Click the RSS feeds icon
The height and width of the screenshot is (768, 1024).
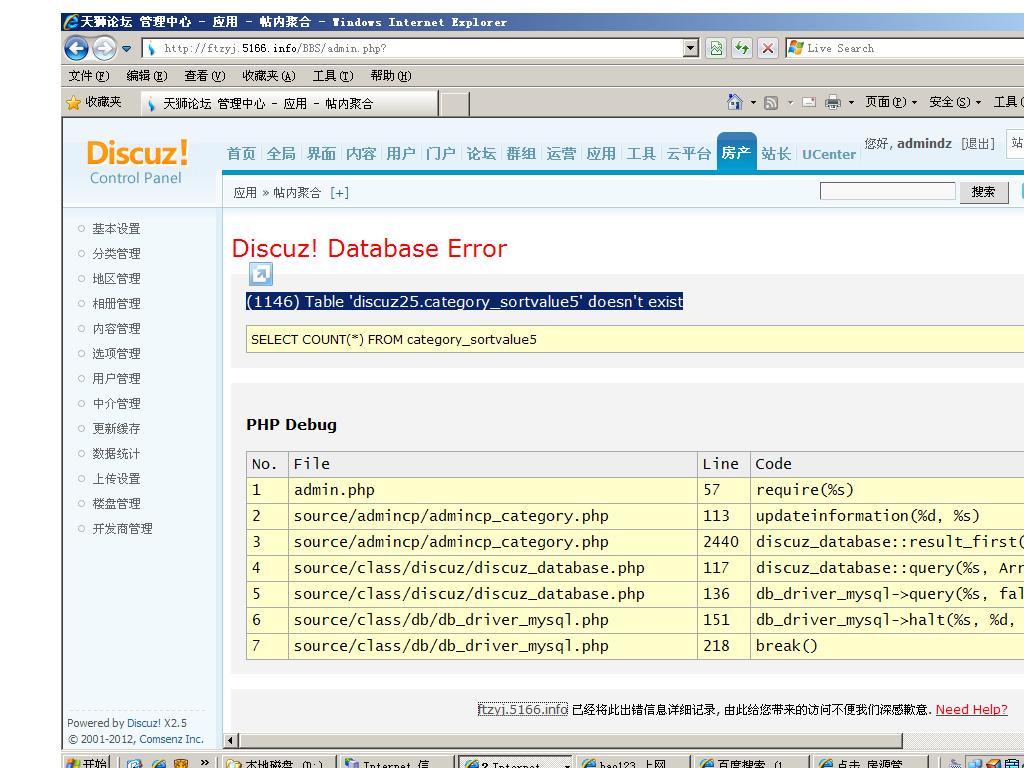(x=771, y=103)
